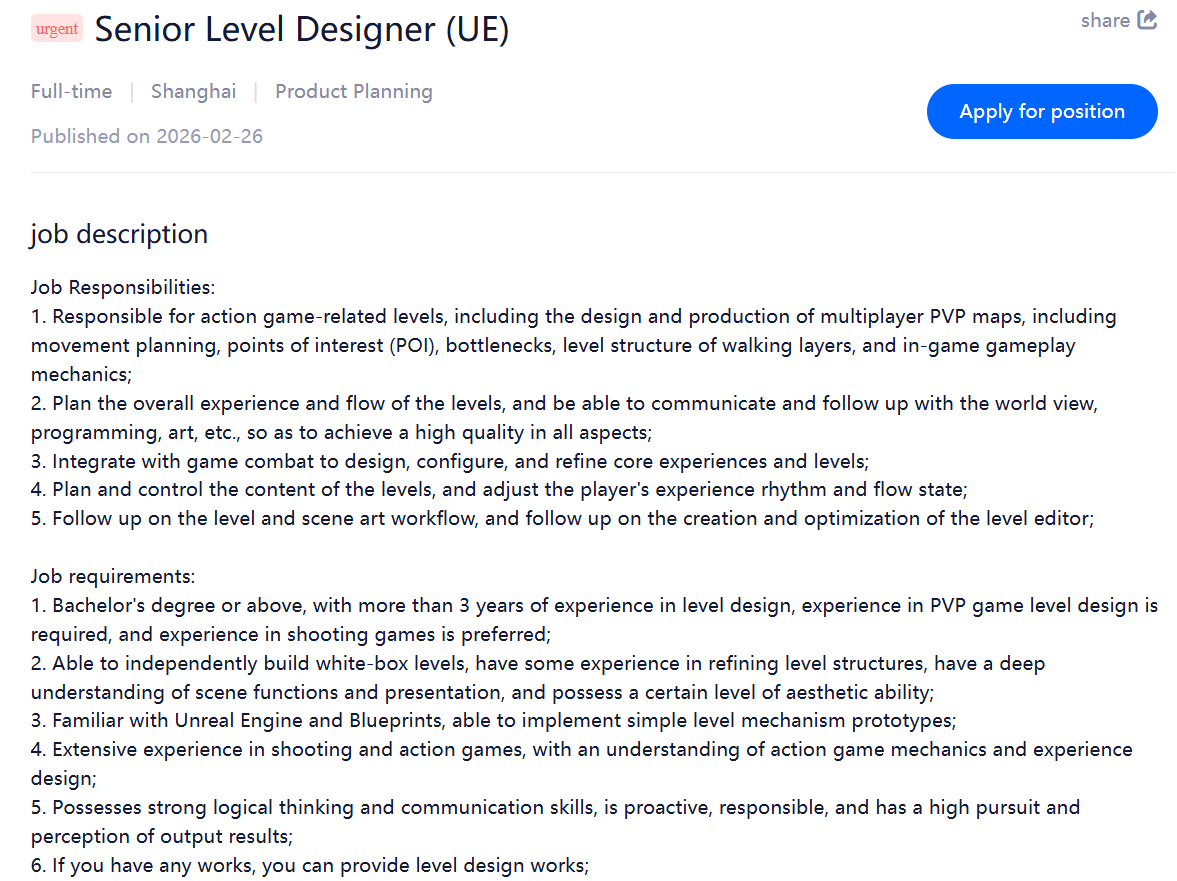Click the Full-time employment type tag

tap(71, 92)
